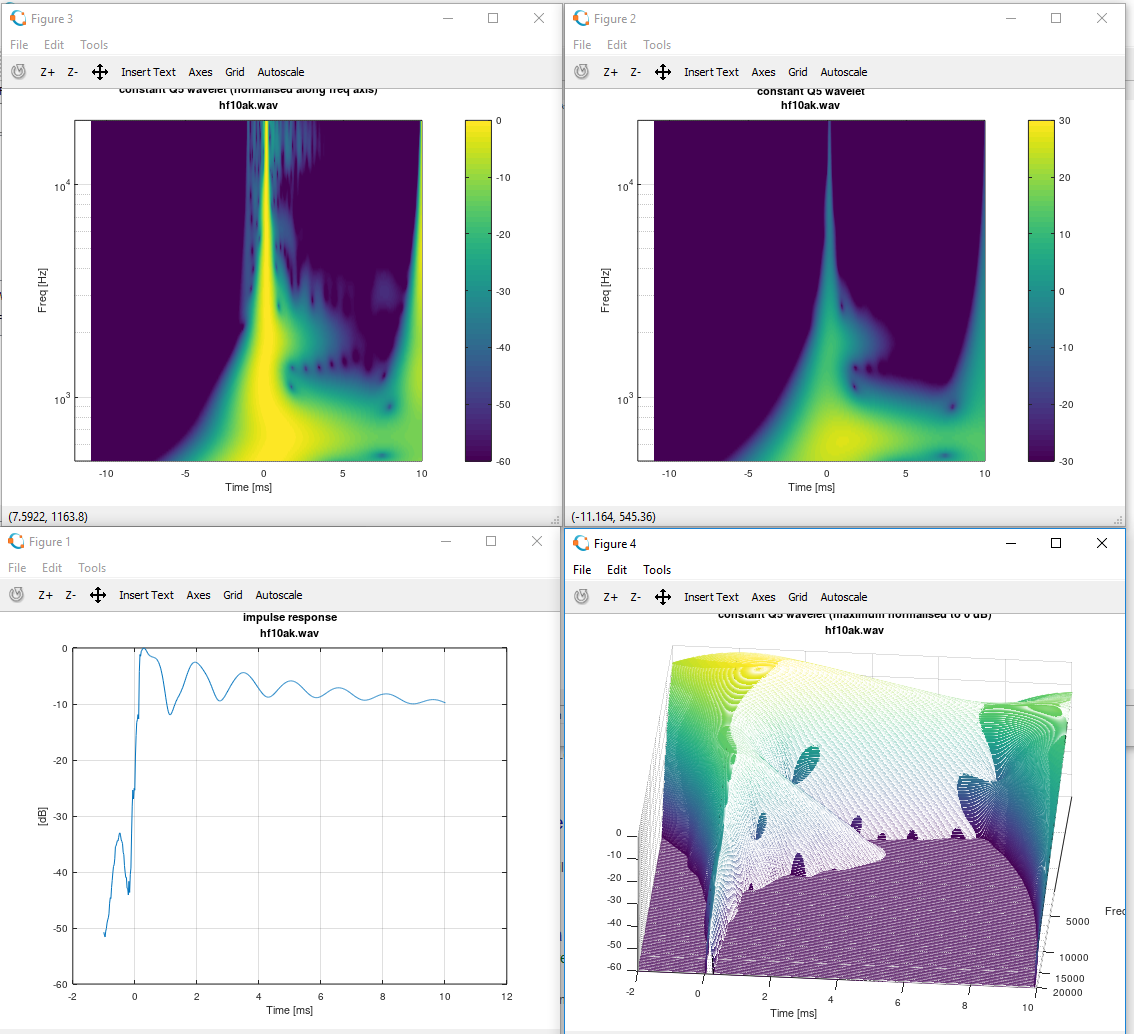
Task: Click the impulse response curve plot in Figure 1
Action: click(x=289, y=816)
